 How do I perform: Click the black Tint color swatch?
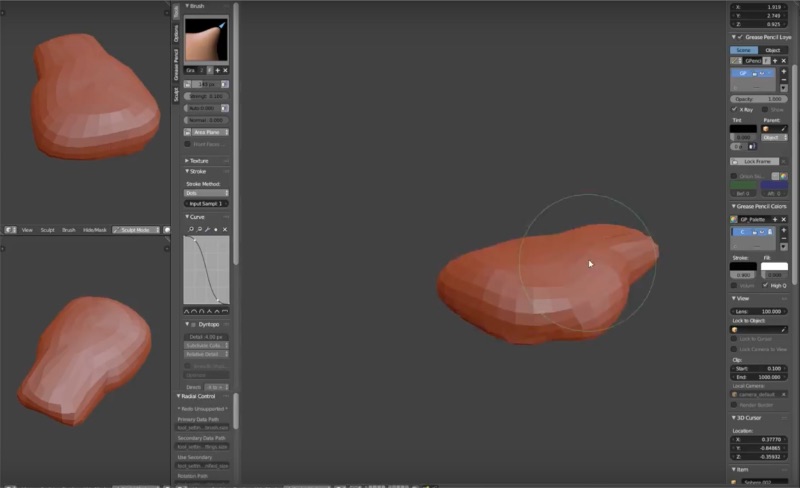click(743, 129)
